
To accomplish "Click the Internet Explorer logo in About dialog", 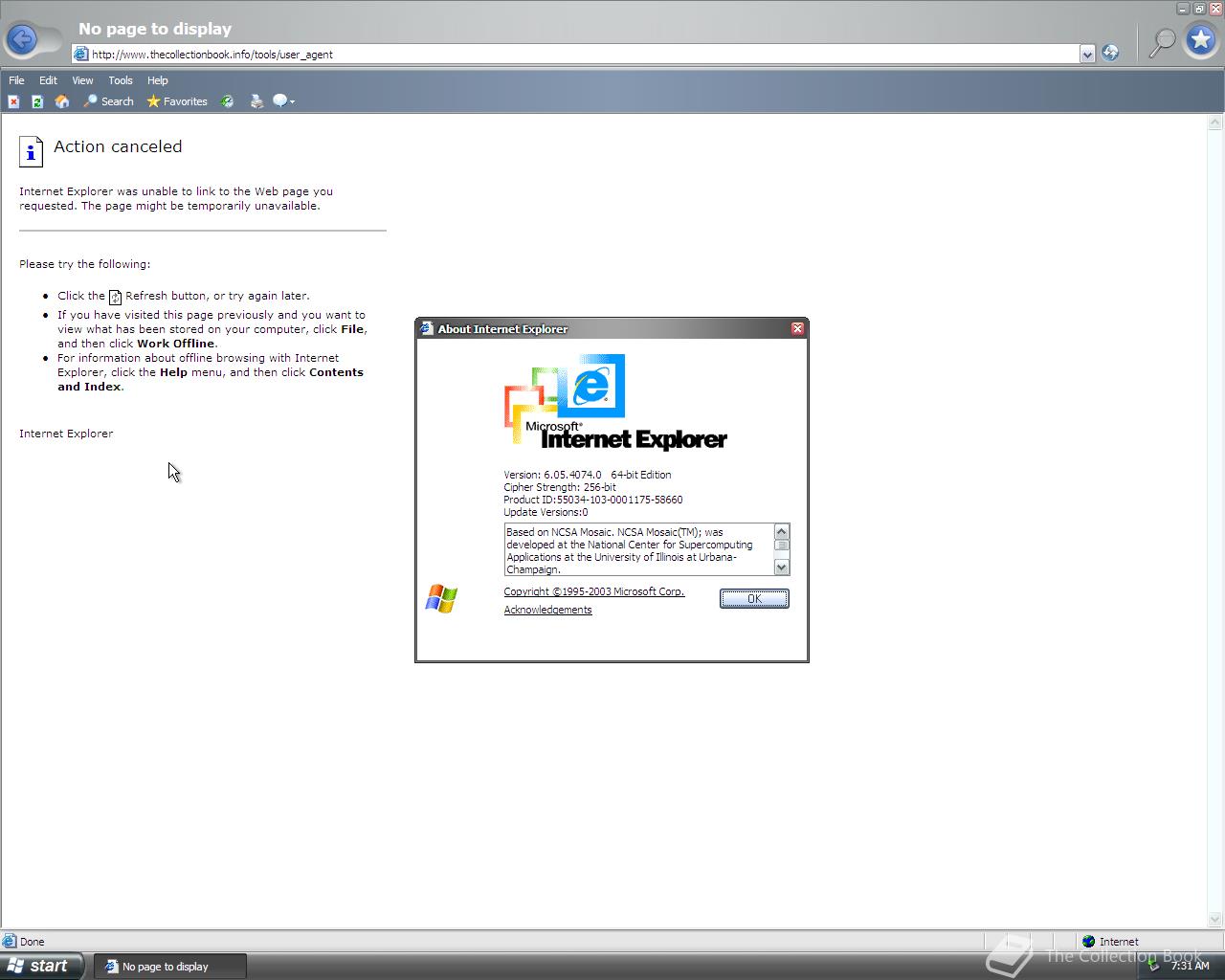I will (615, 402).
